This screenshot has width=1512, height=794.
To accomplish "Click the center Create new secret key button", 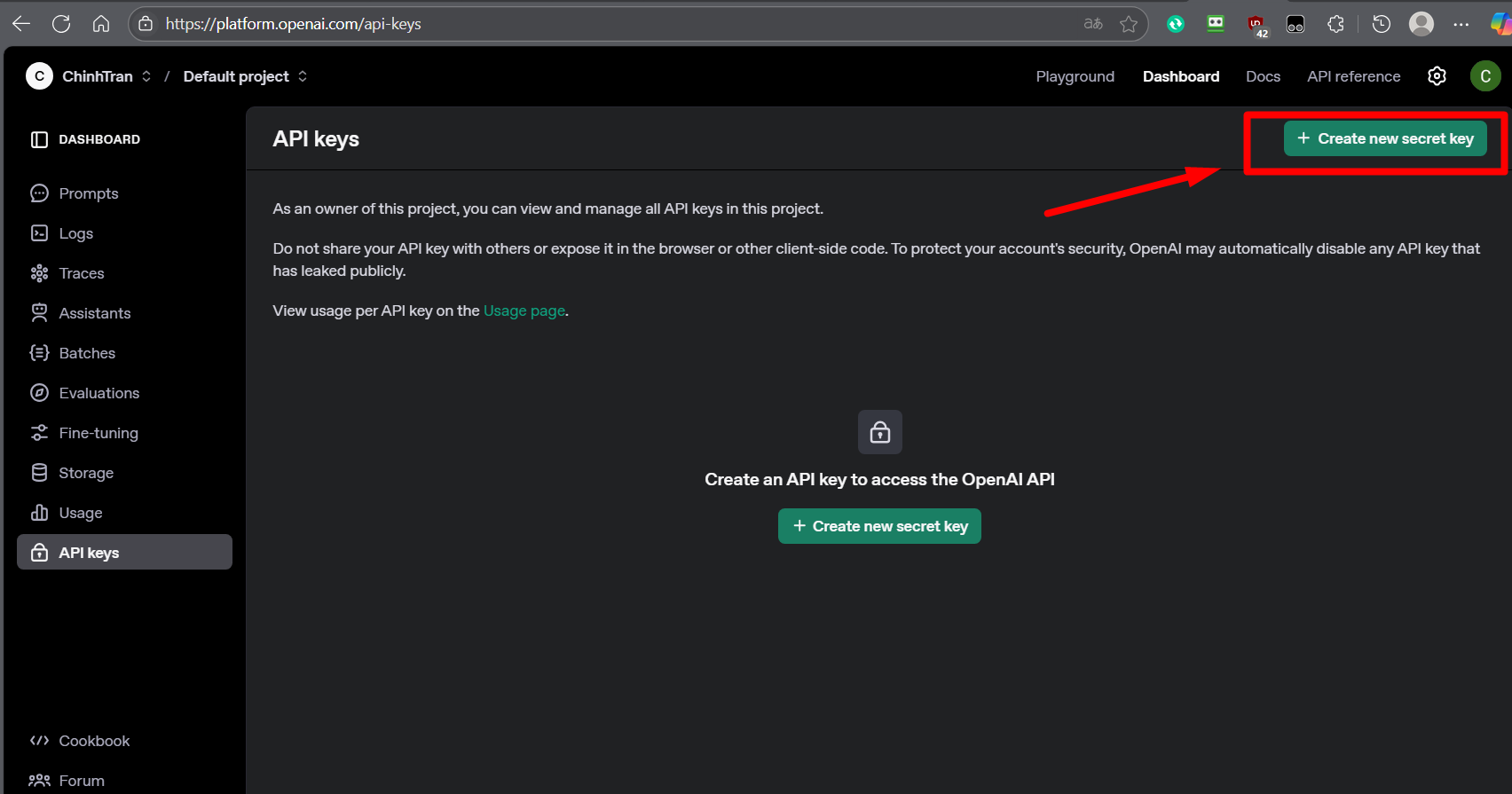I will [879, 526].
